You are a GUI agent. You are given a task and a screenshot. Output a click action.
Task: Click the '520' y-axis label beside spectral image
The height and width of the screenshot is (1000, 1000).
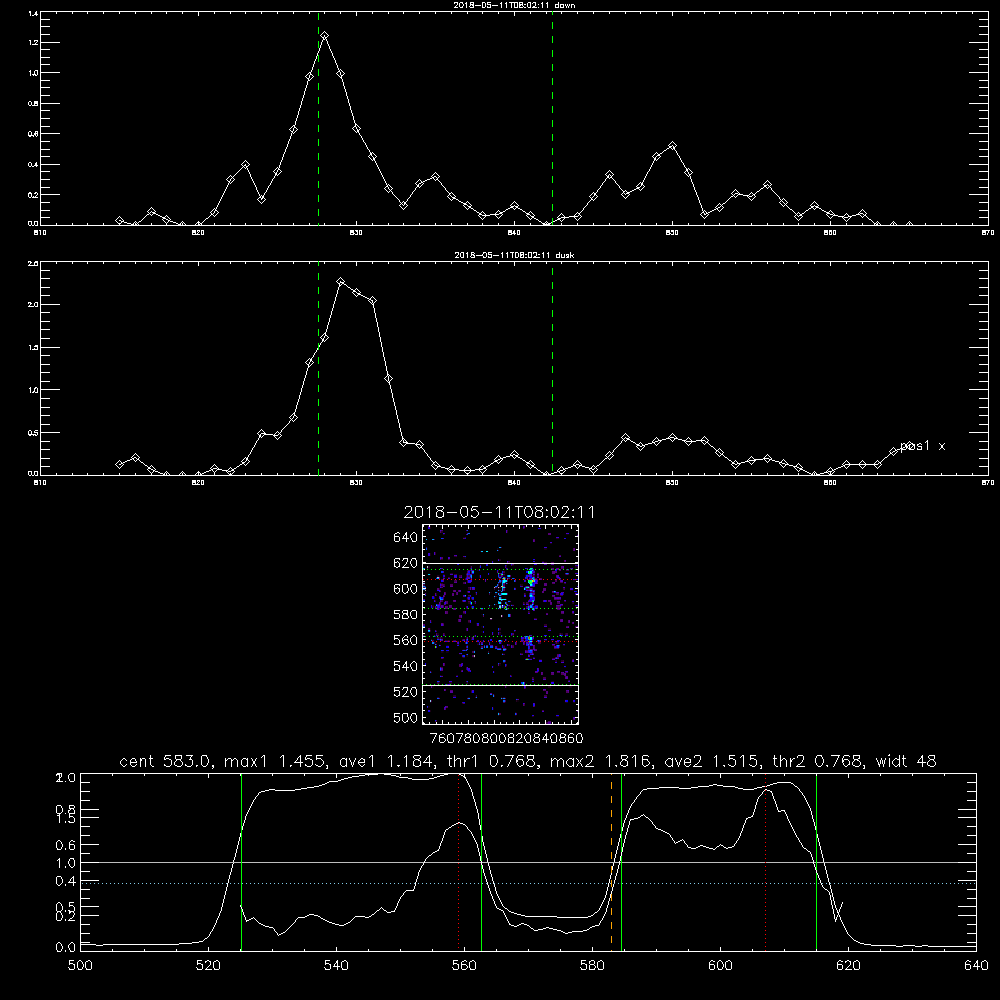[x=406, y=693]
